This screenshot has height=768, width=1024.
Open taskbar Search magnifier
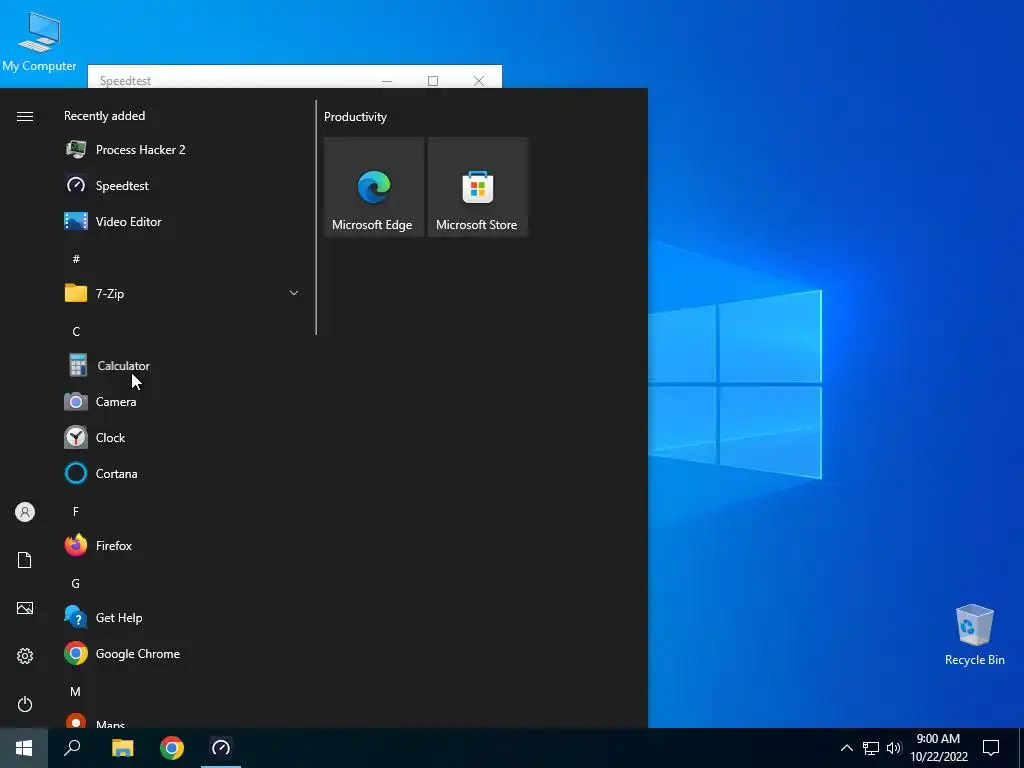point(72,748)
